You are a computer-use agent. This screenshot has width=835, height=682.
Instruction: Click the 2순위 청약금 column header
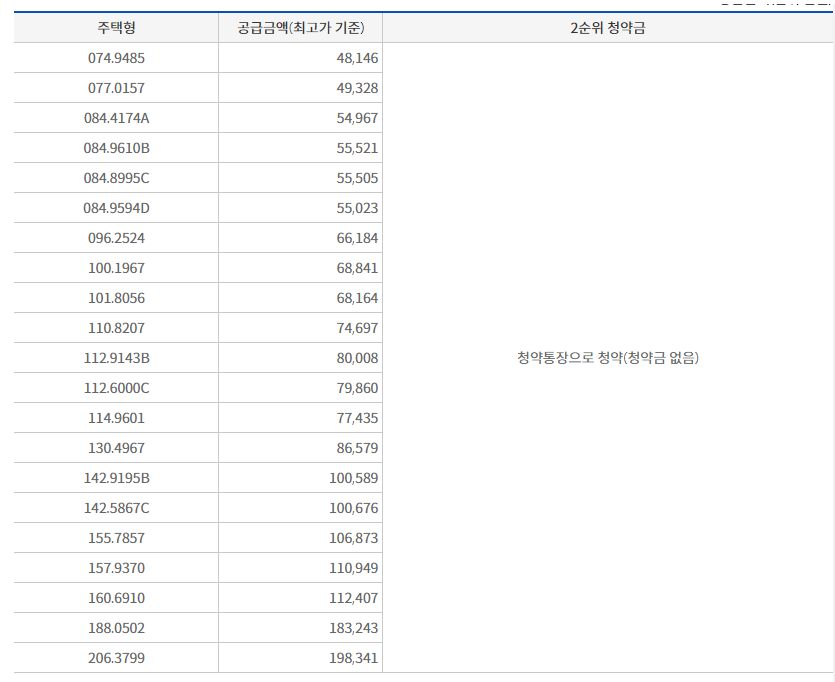(x=610, y=28)
